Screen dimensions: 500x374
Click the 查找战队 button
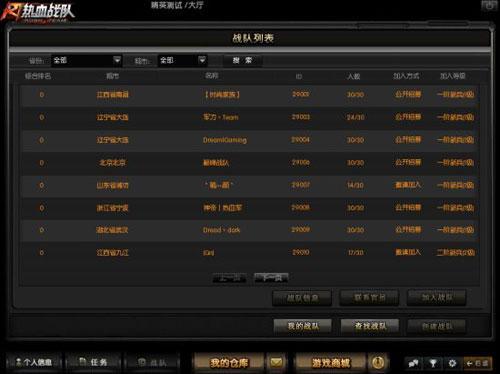pos(370,326)
